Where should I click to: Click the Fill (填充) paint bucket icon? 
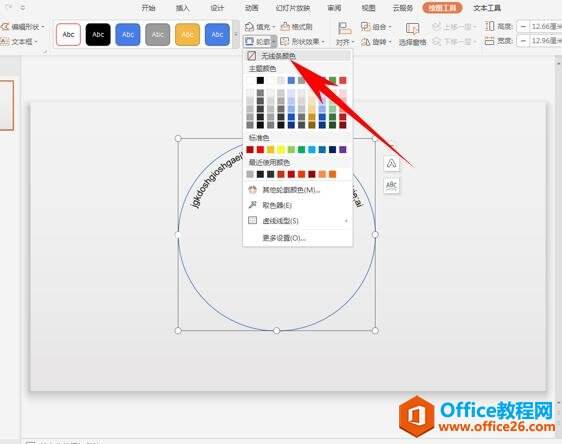tap(249, 27)
